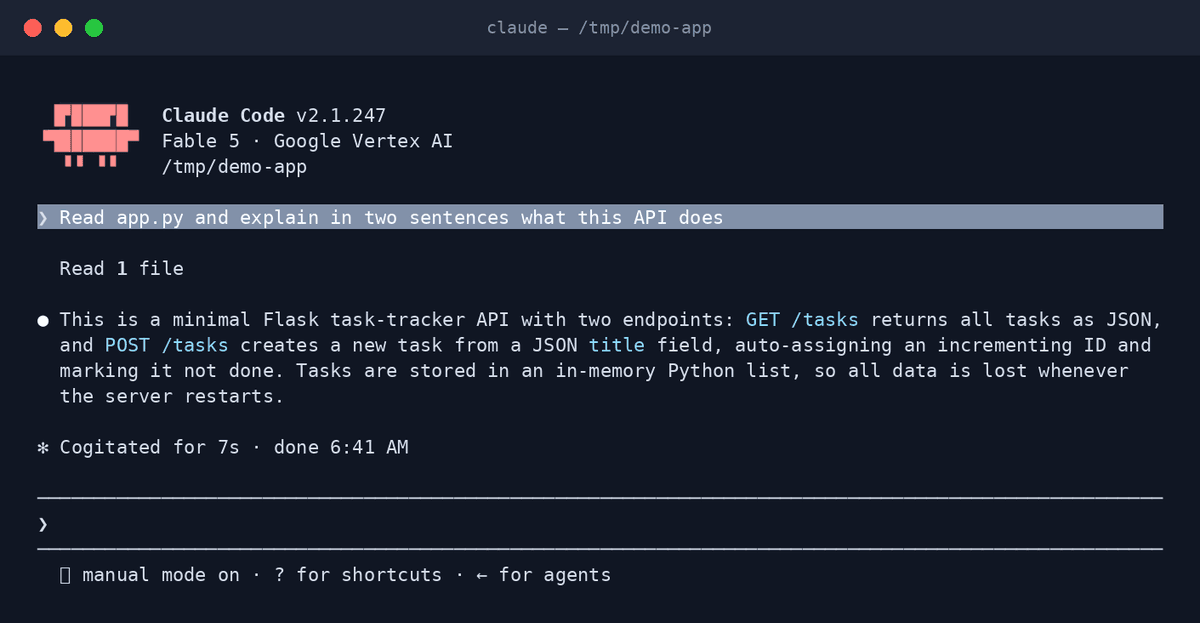Click the empty prompt input line
The width and height of the screenshot is (1200, 623).
[x=600, y=524]
